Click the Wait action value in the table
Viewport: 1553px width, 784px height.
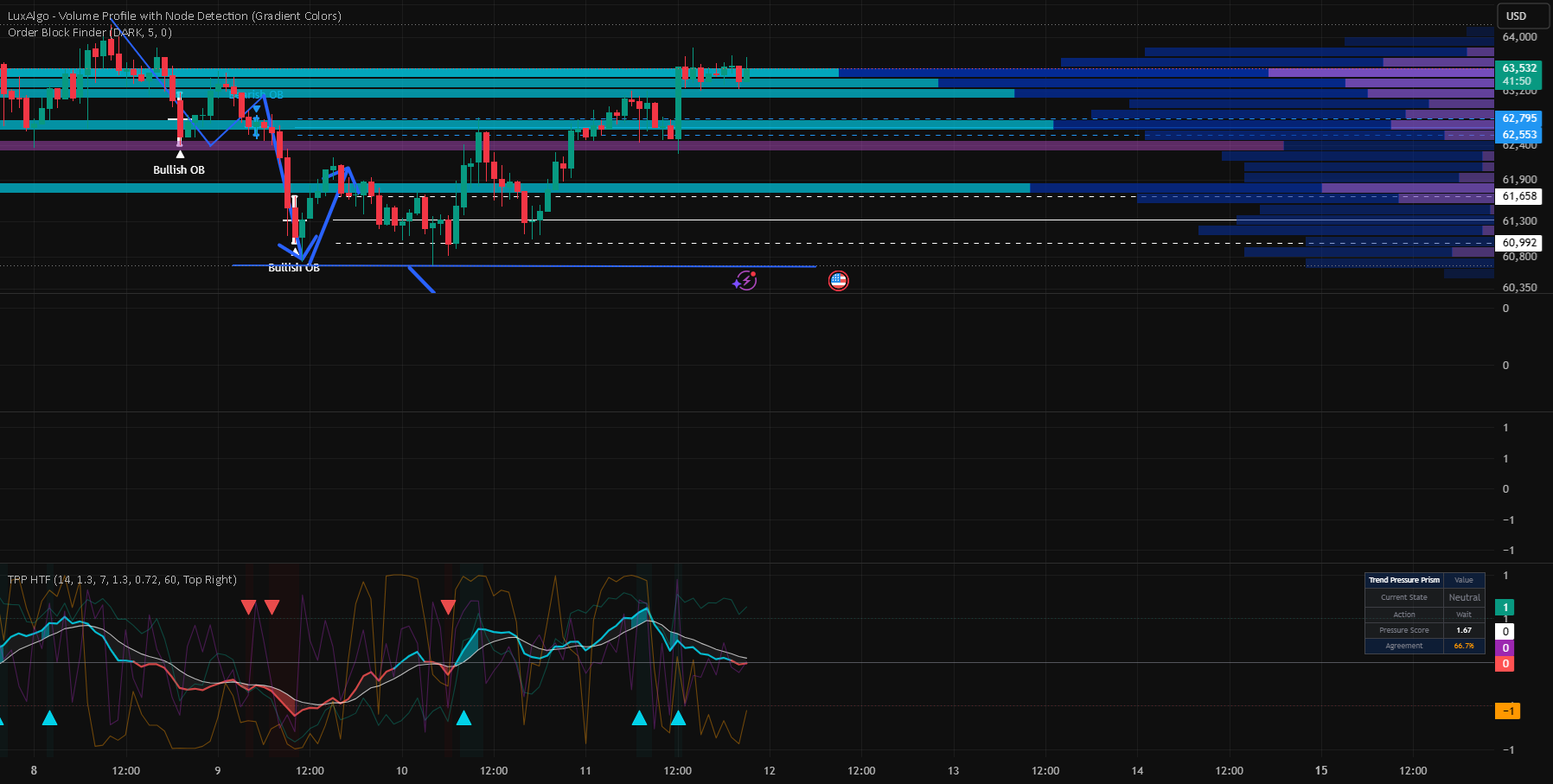coord(1464,615)
